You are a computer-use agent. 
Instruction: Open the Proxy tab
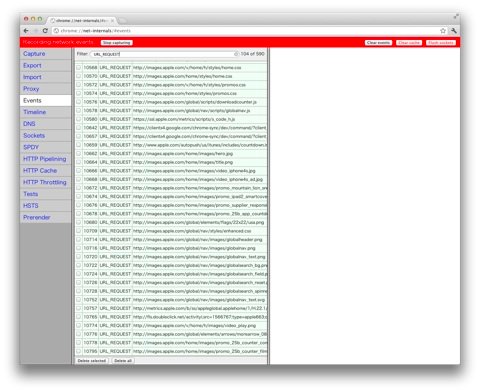pos(45,89)
